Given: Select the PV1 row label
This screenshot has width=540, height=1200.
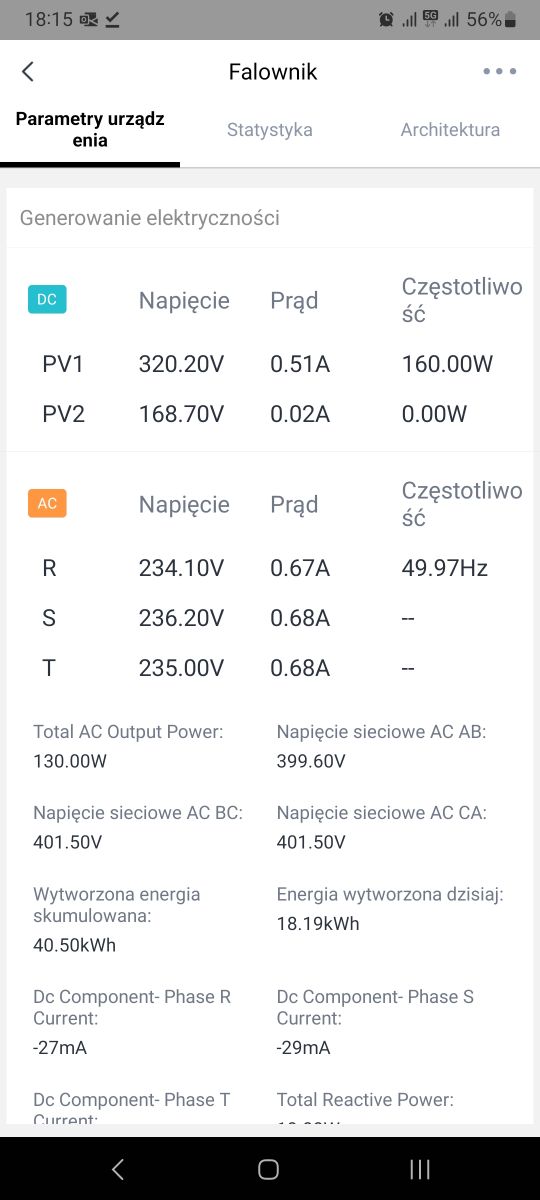Looking at the screenshot, I should point(63,364).
